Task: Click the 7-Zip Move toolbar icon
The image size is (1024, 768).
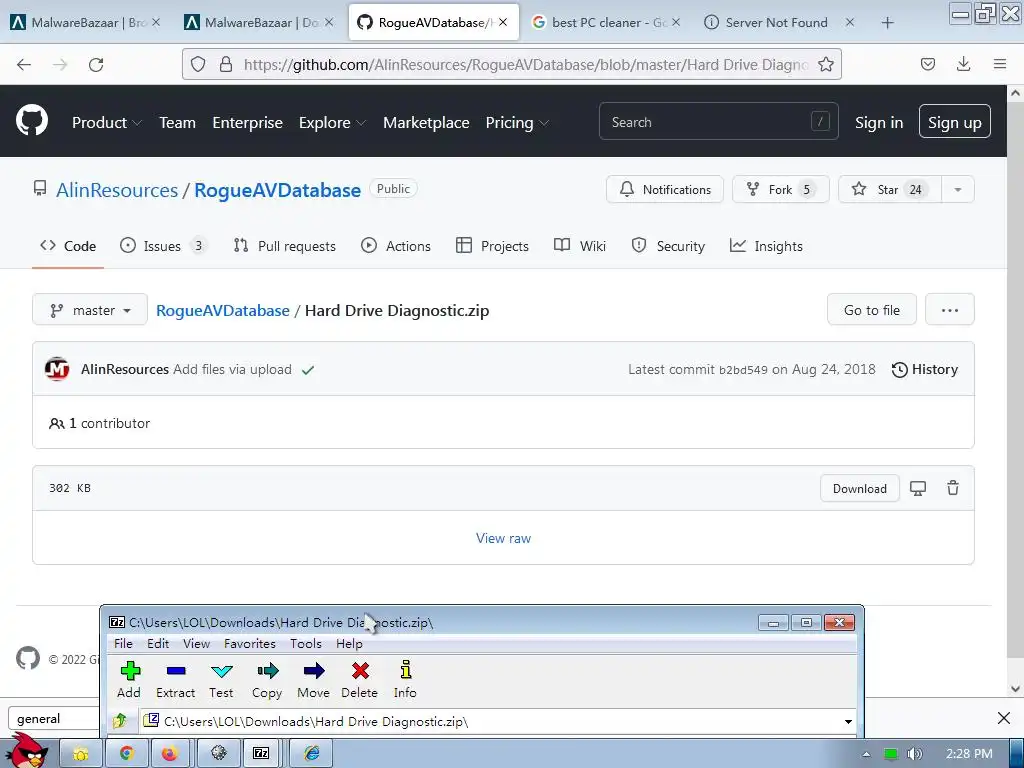Action: 313,679
